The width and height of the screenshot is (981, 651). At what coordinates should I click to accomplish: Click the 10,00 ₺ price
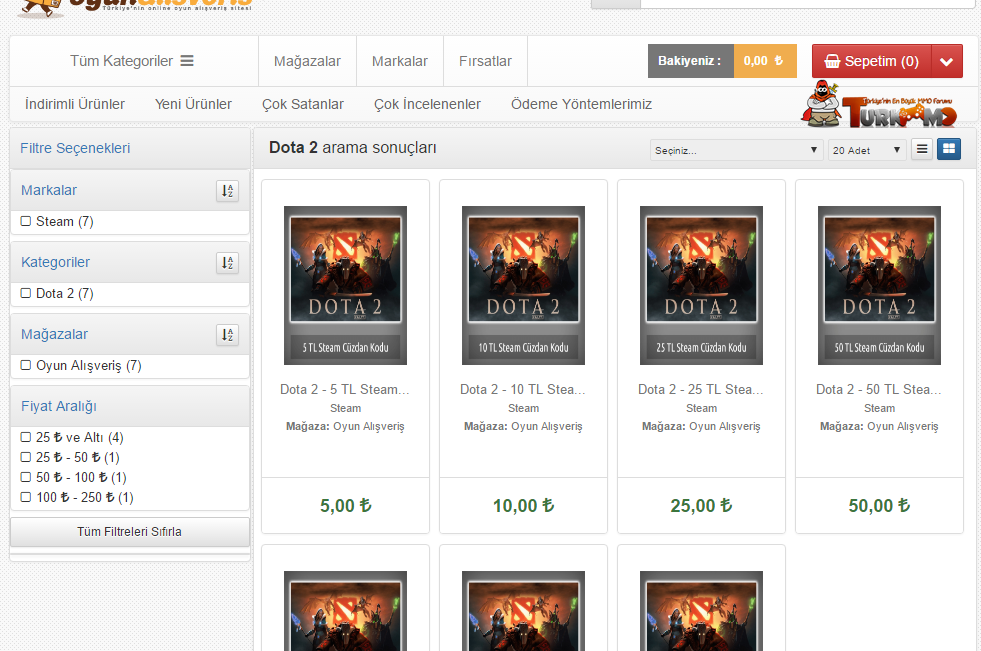tap(523, 505)
